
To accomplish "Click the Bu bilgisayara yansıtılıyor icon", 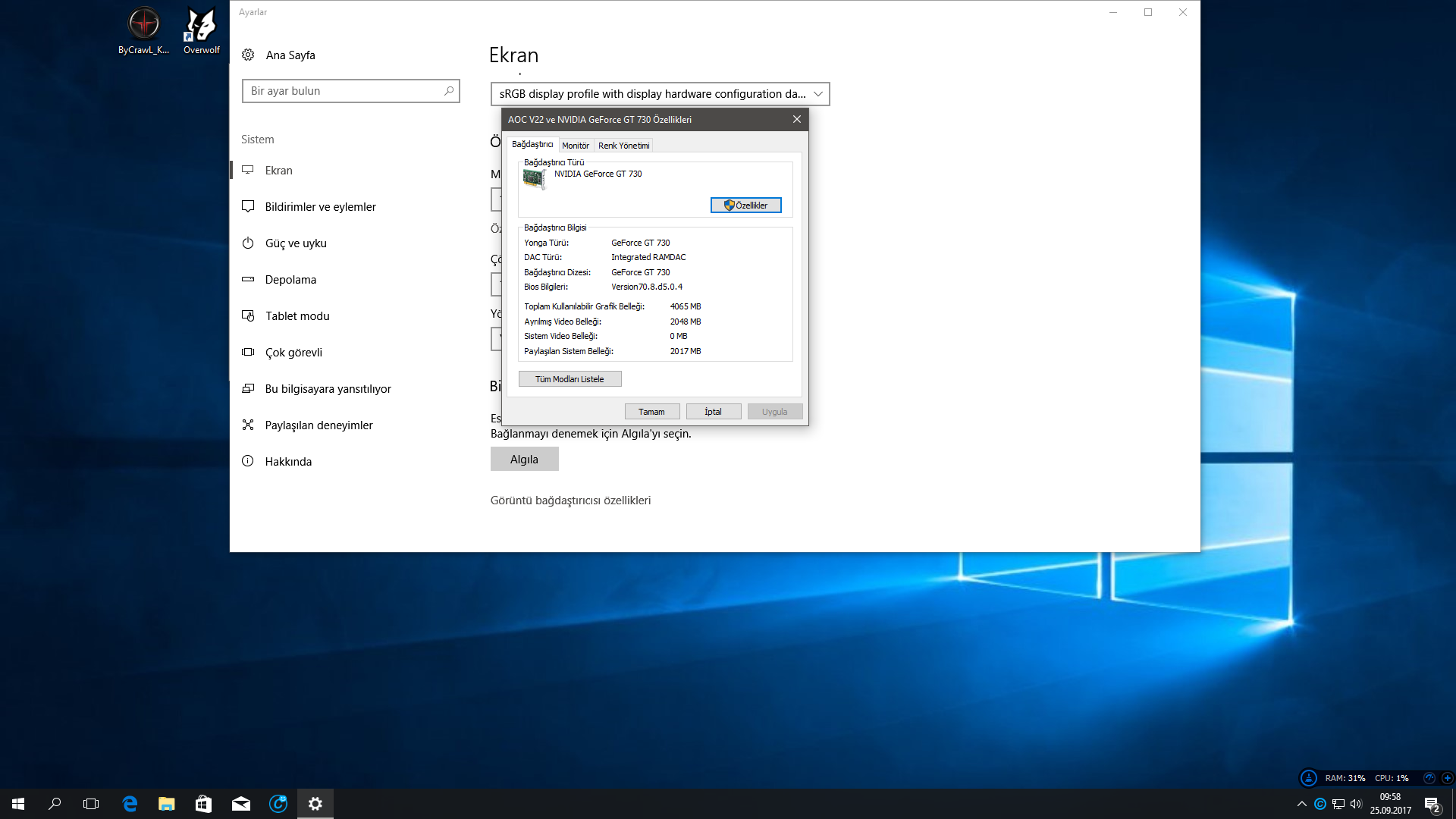I will point(248,388).
